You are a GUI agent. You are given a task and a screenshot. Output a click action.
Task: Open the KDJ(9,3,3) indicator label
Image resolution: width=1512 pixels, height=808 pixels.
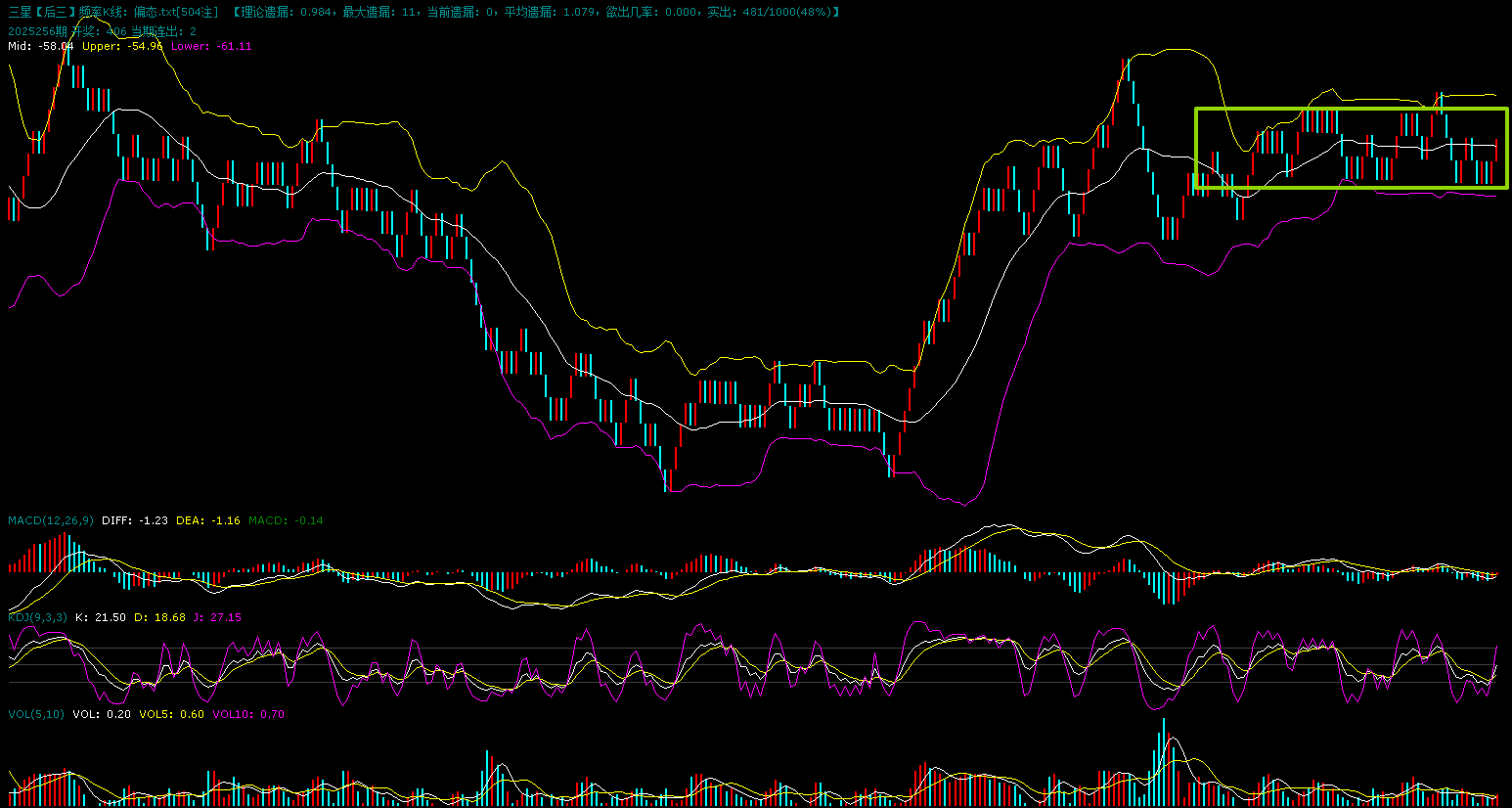pos(37,617)
